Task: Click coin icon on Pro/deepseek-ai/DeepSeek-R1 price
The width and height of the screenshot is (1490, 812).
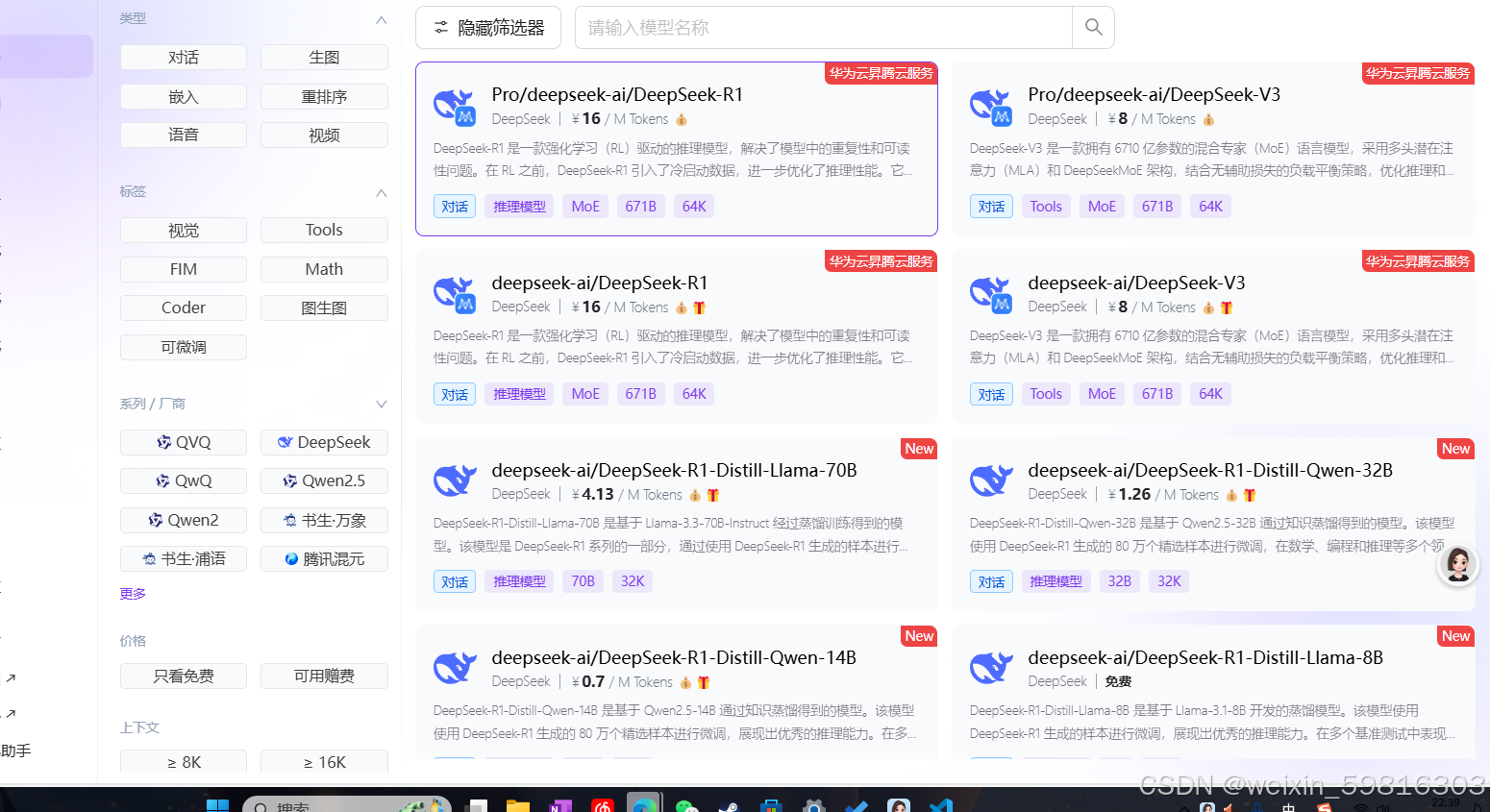Action: pos(682,120)
